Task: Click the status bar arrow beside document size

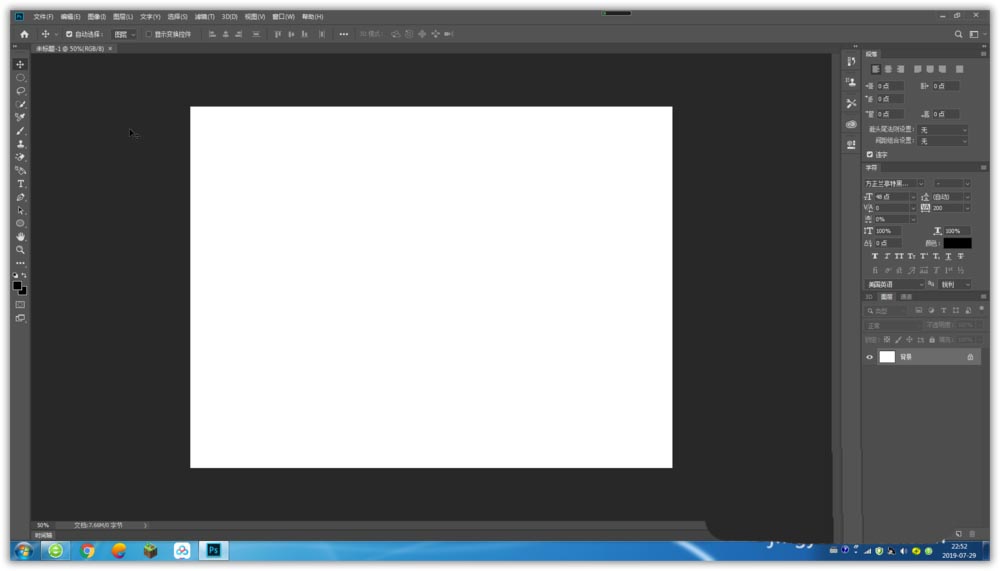Action: coord(145,526)
